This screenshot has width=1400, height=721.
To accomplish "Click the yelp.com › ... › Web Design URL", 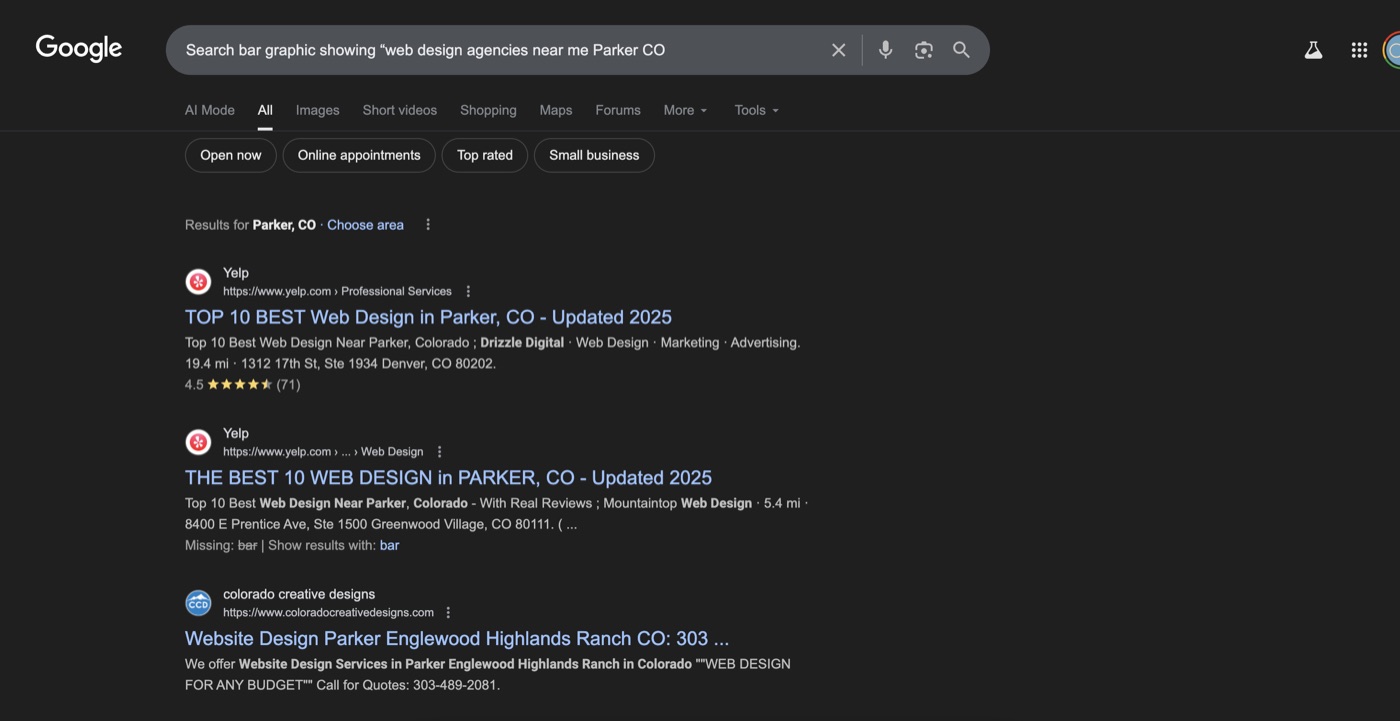I will coord(323,452).
